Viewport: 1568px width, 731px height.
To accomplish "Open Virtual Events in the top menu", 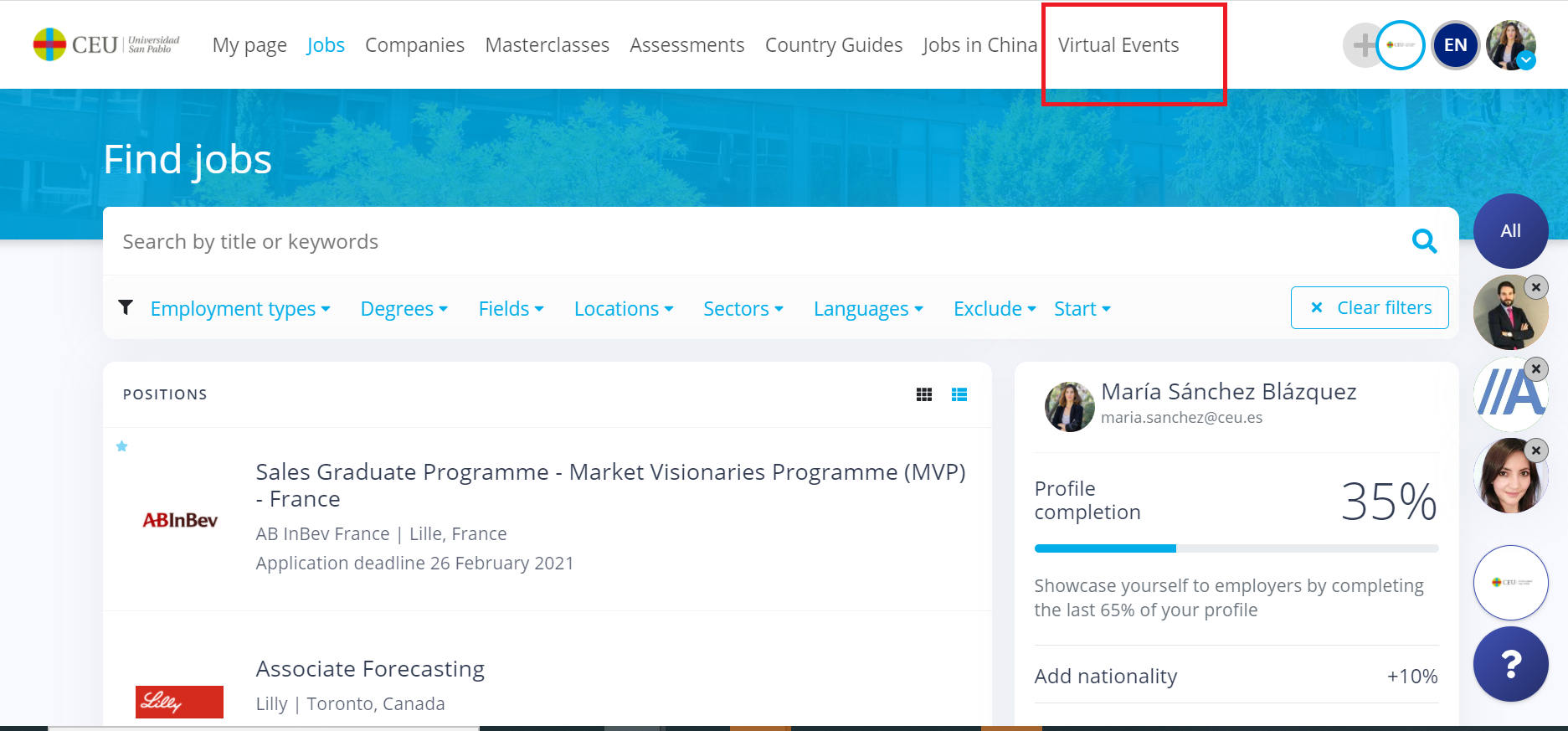I will coord(1118,45).
